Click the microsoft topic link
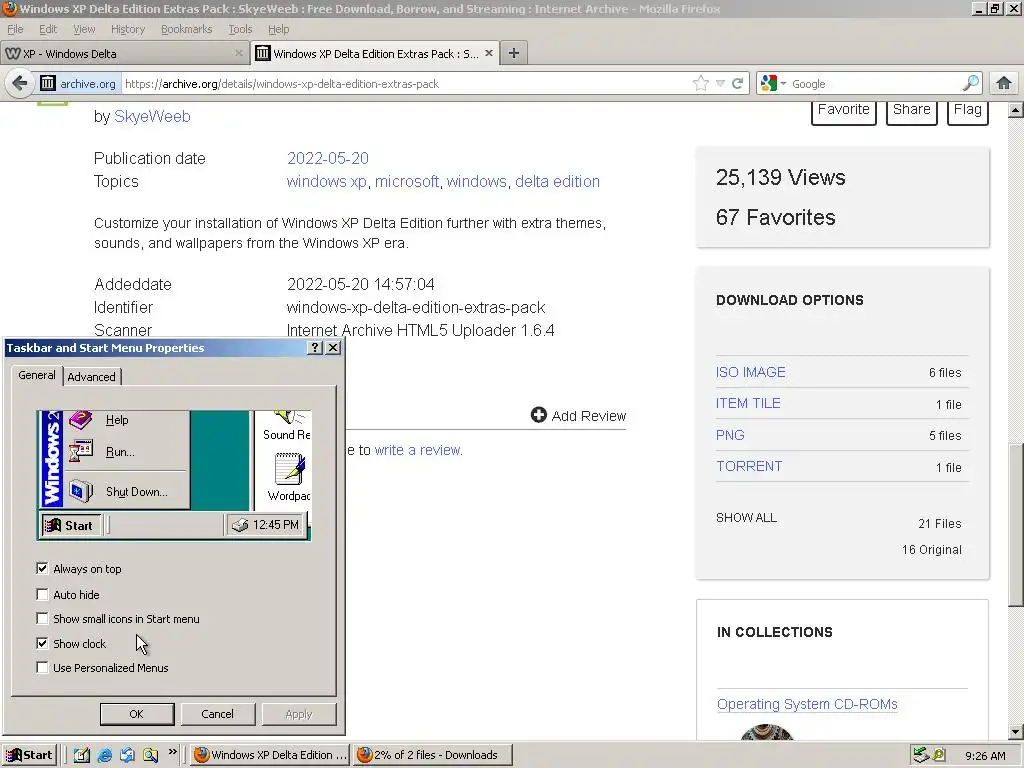The image size is (1024, 768). coord(407,182)
